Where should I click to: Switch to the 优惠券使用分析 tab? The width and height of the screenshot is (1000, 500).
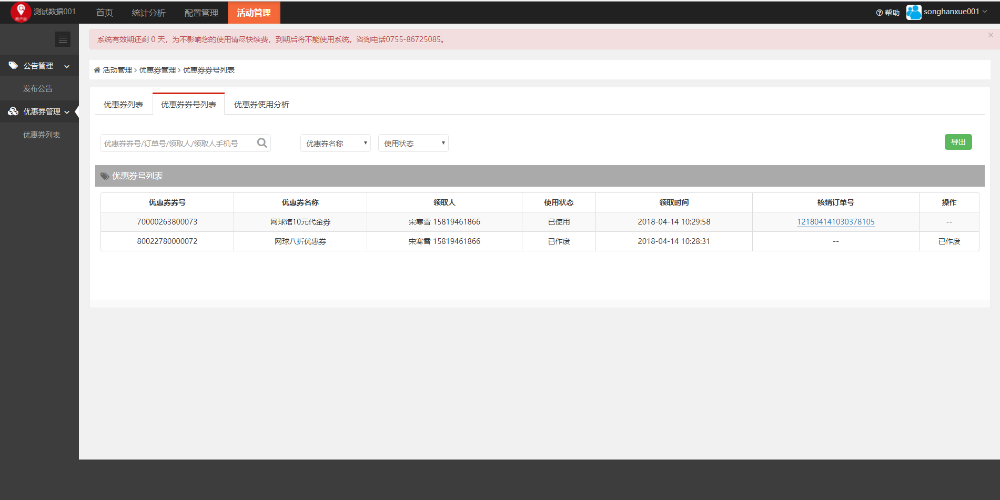tap(261, 105)
